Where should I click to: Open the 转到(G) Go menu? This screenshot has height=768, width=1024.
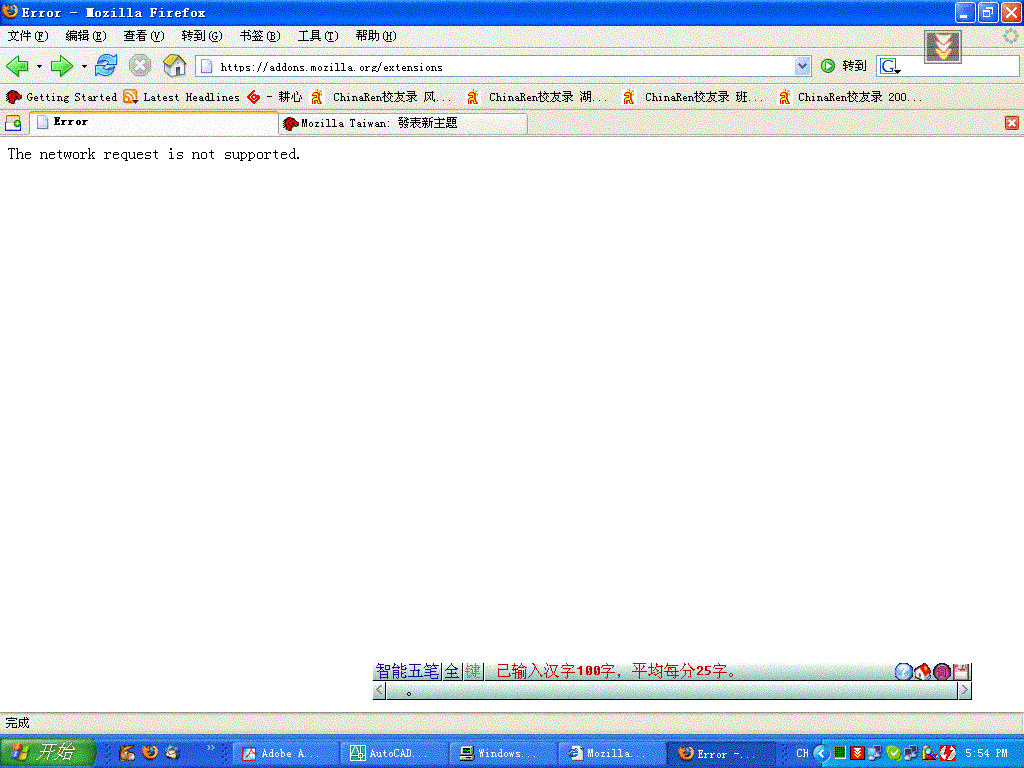pos(202,36)
